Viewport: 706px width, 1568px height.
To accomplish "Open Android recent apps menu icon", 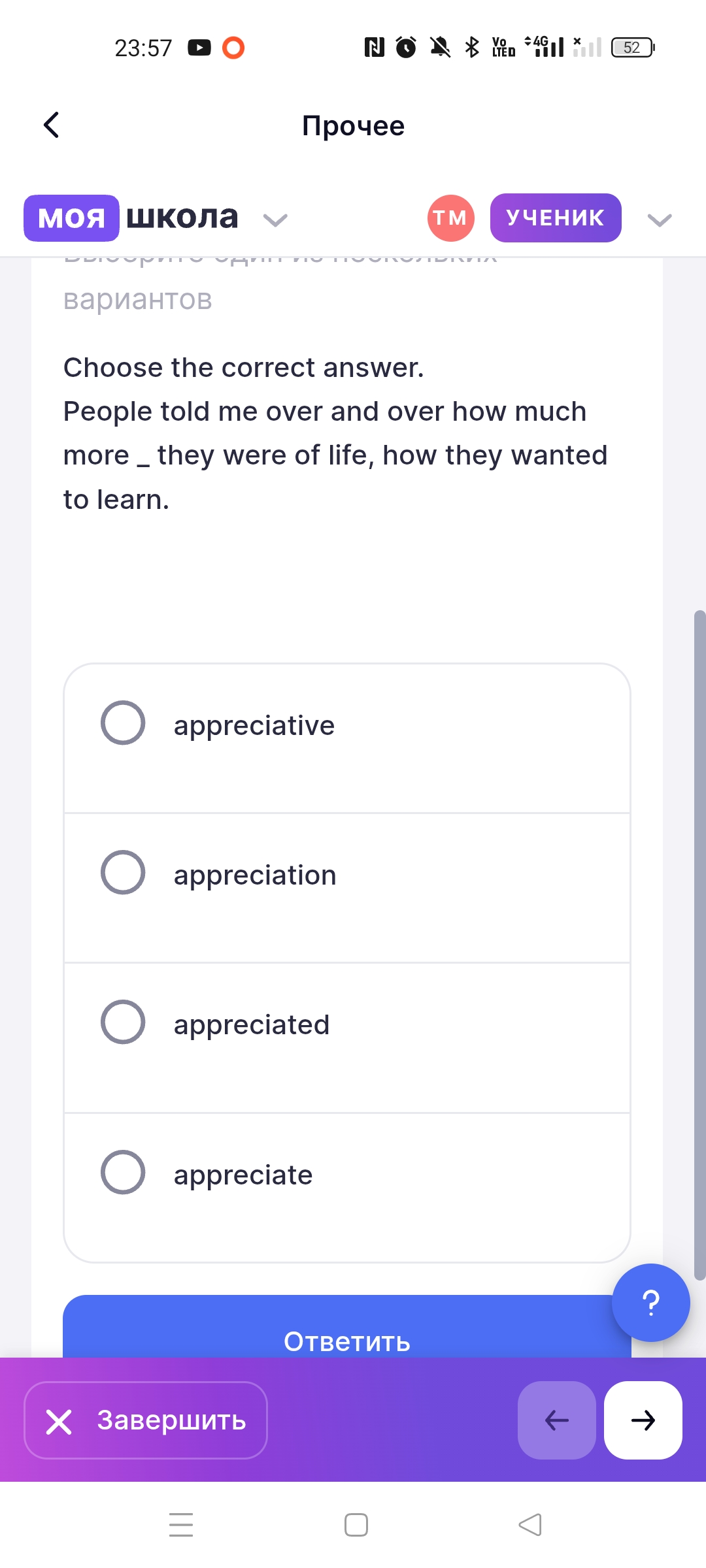I will pos(181,1525).
